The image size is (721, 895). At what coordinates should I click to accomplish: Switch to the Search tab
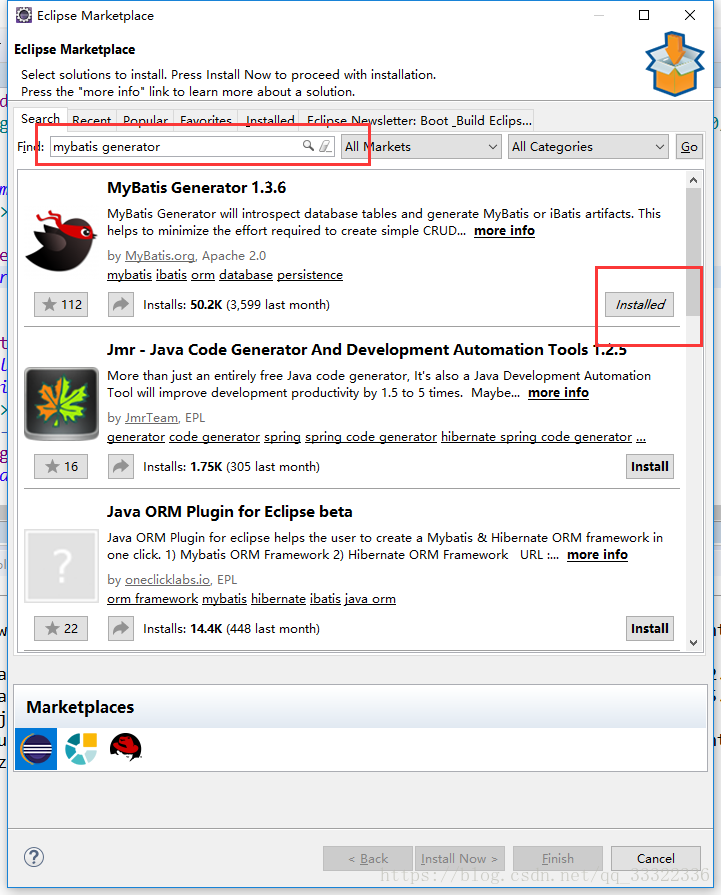pyautogui.click(x=41, y=119)
